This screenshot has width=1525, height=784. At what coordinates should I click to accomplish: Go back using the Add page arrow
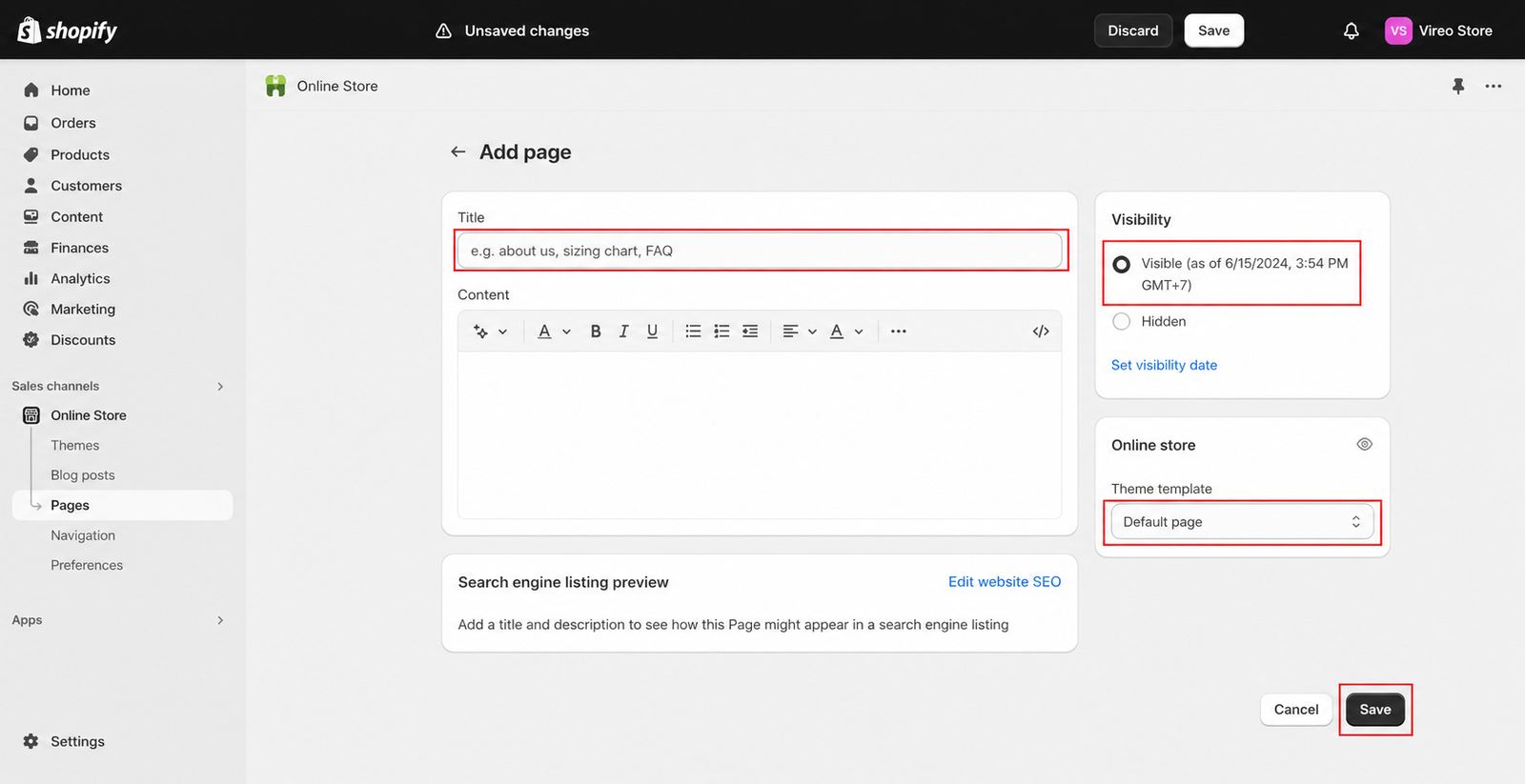tap(458, 152)
